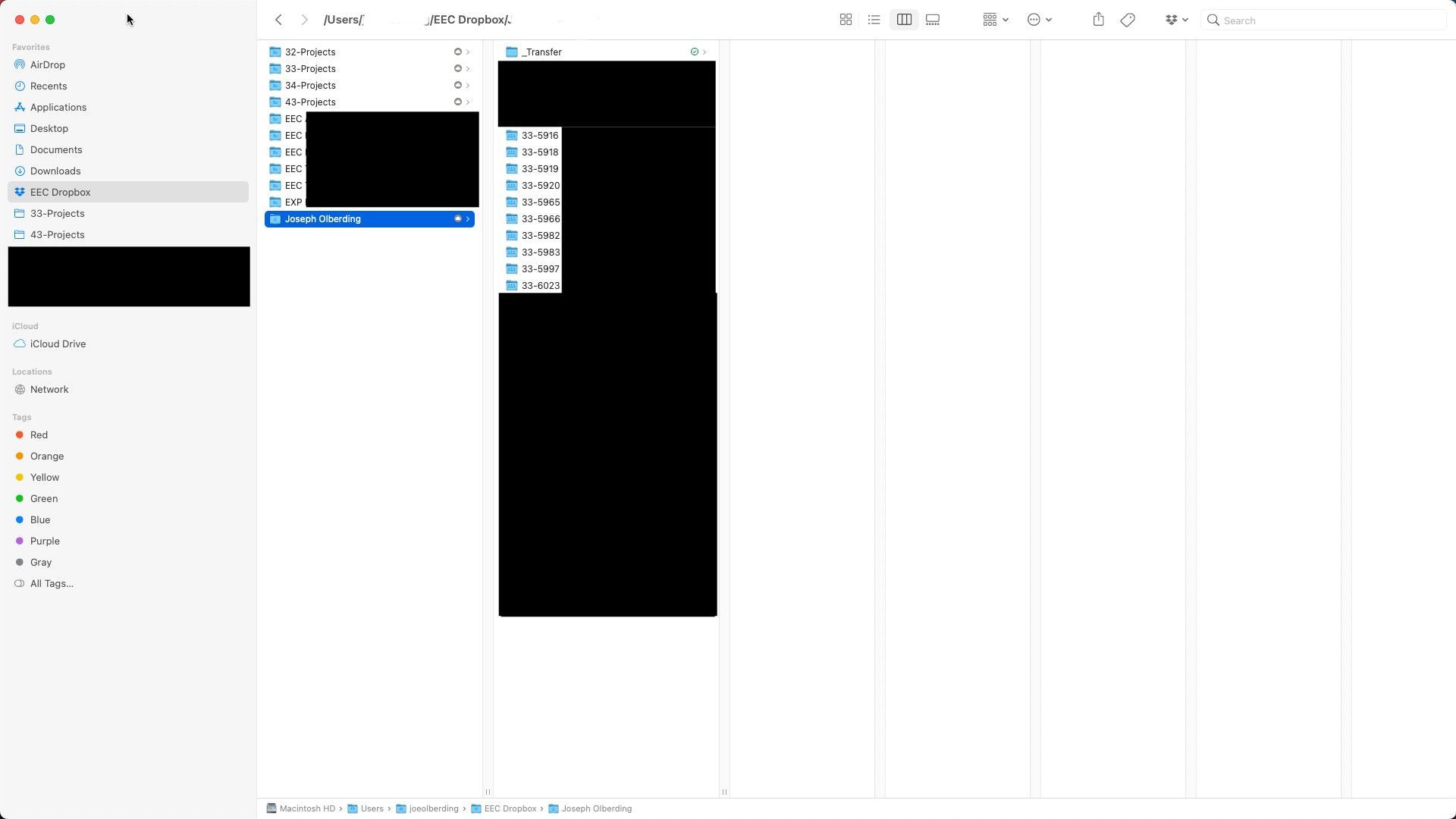Click Joseph Olberding in the path bar
The height and width of the screenshot is (819, 1456).
click(x=590, y=808)
